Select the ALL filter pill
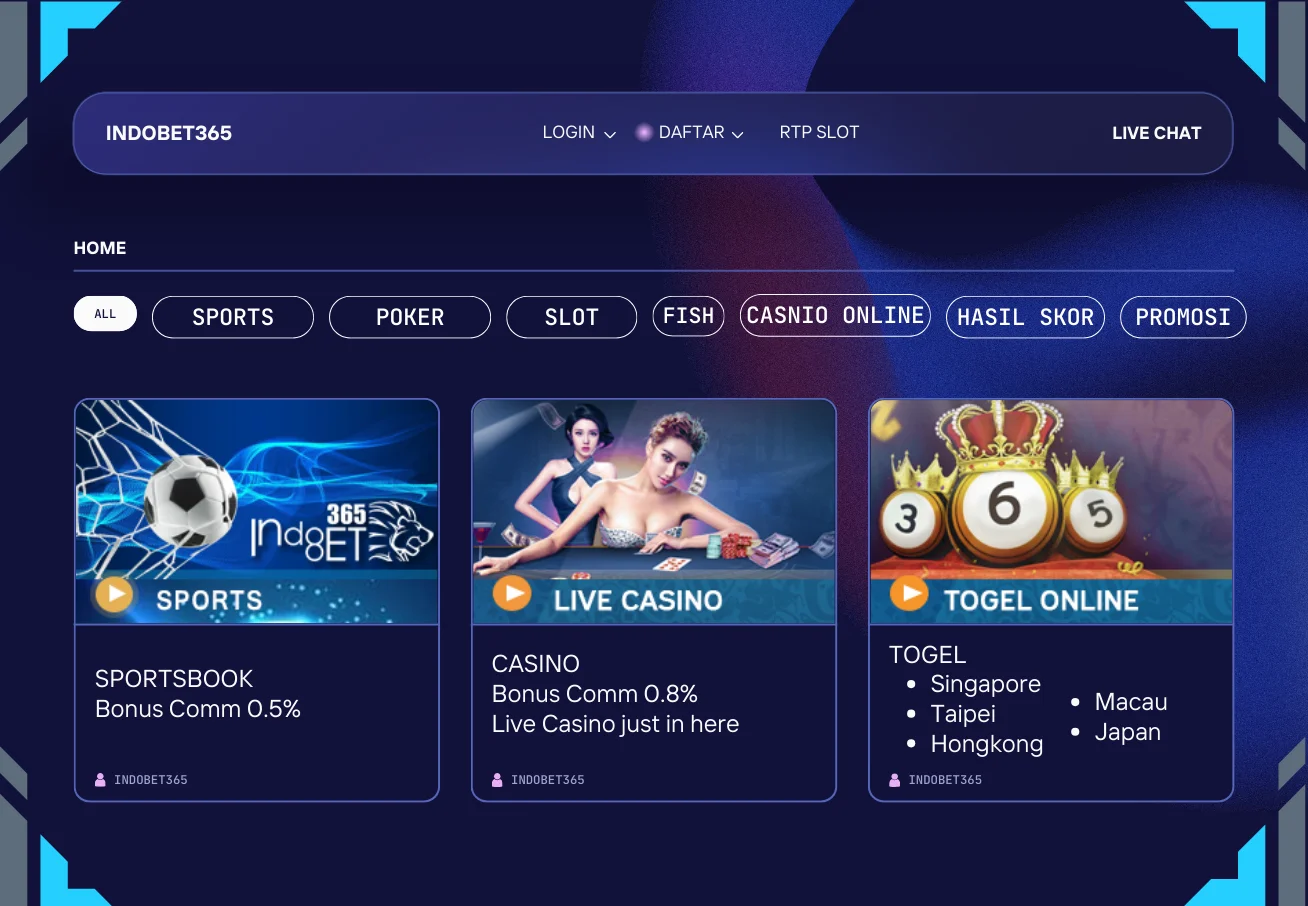 pyautogui.click(x=105, y=314)
